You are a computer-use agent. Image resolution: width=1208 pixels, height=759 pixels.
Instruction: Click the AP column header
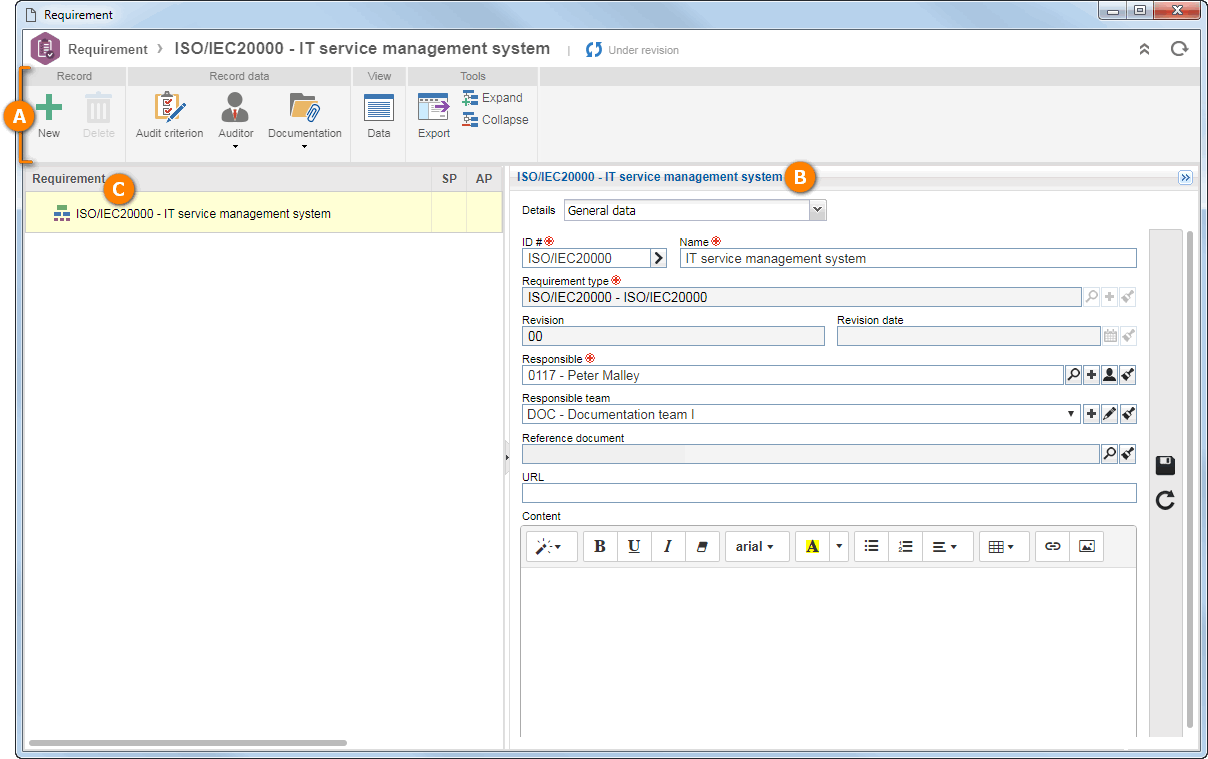(484, 179)
